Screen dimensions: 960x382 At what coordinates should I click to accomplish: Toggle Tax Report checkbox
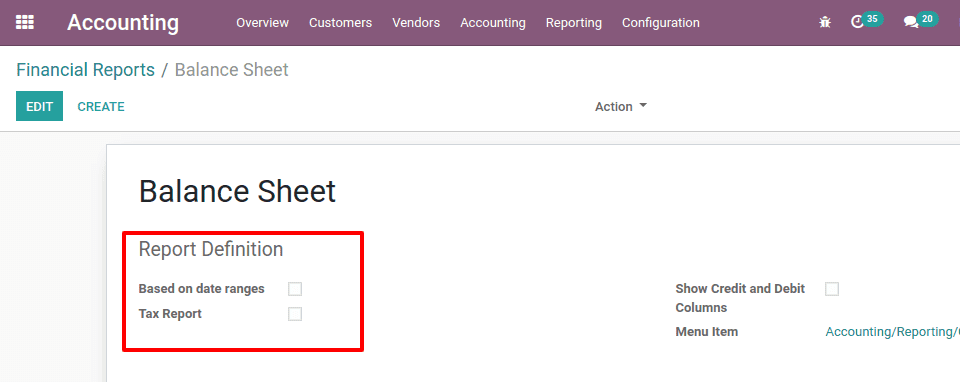[295, 314]
